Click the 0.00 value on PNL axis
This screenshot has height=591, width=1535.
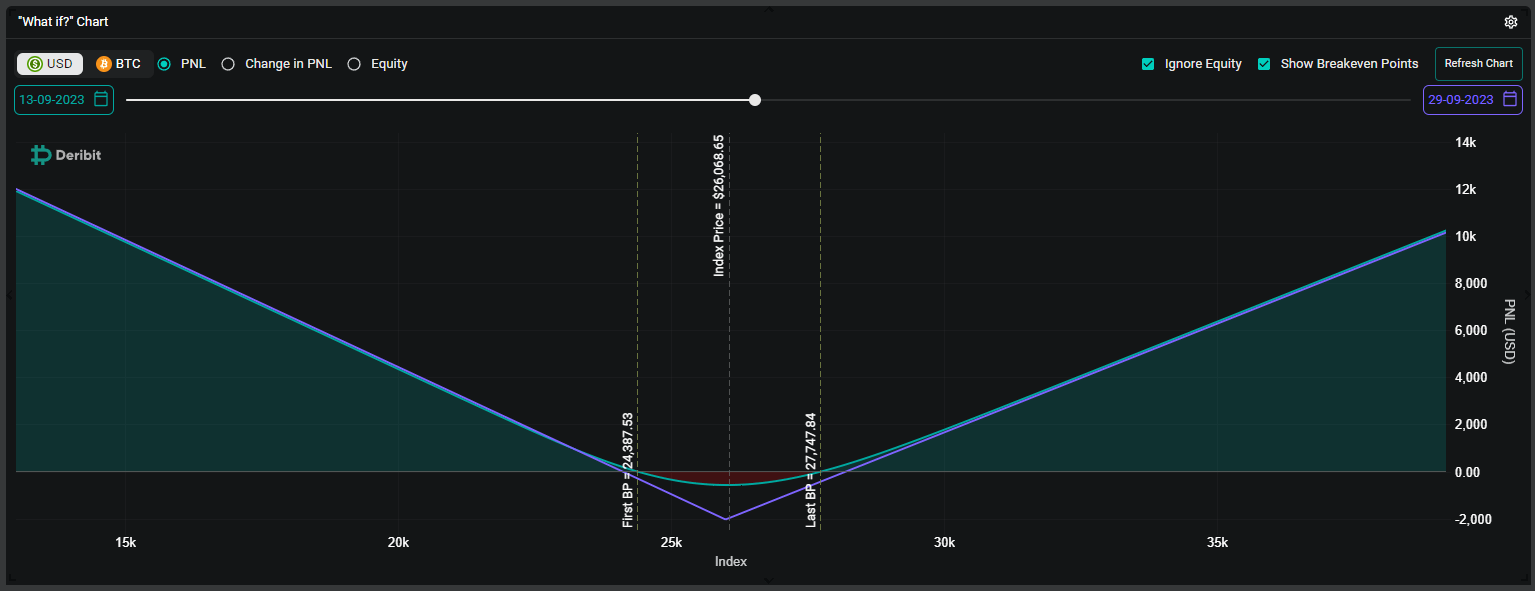coord(1467,472)
